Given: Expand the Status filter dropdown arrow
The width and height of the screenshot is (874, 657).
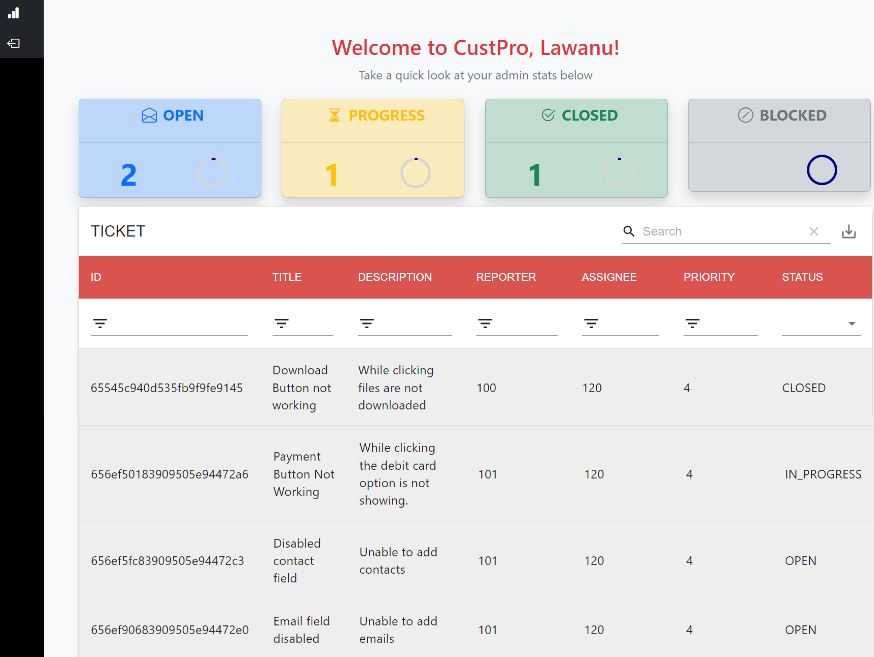Looking at the screenshot, I should click(x=851, y=324).
